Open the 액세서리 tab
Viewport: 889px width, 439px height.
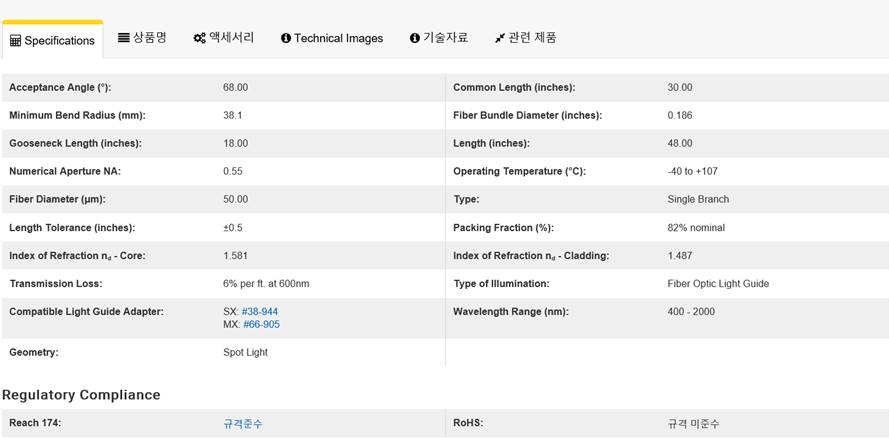[231, 38]
